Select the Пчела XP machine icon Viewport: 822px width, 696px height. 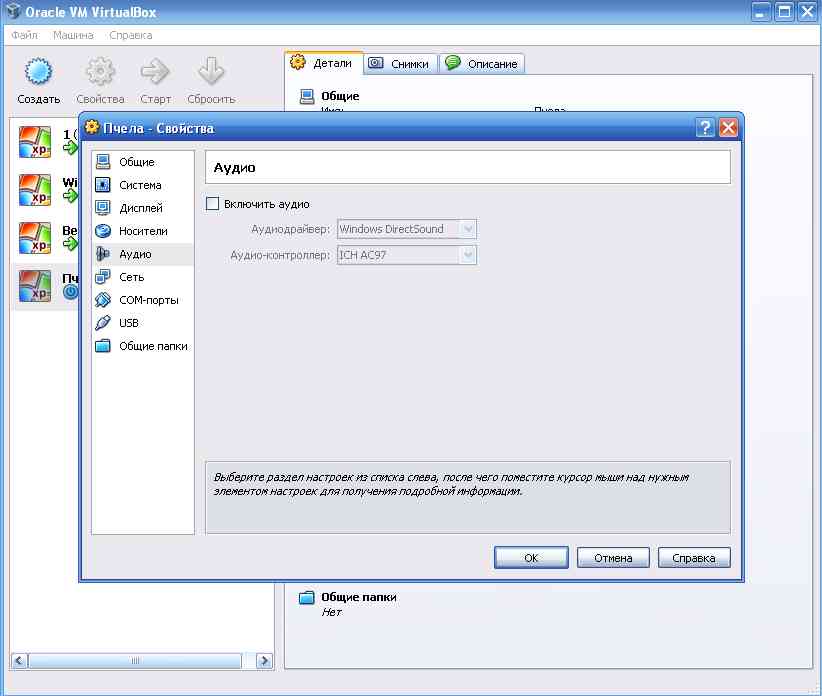click(35, 286)
